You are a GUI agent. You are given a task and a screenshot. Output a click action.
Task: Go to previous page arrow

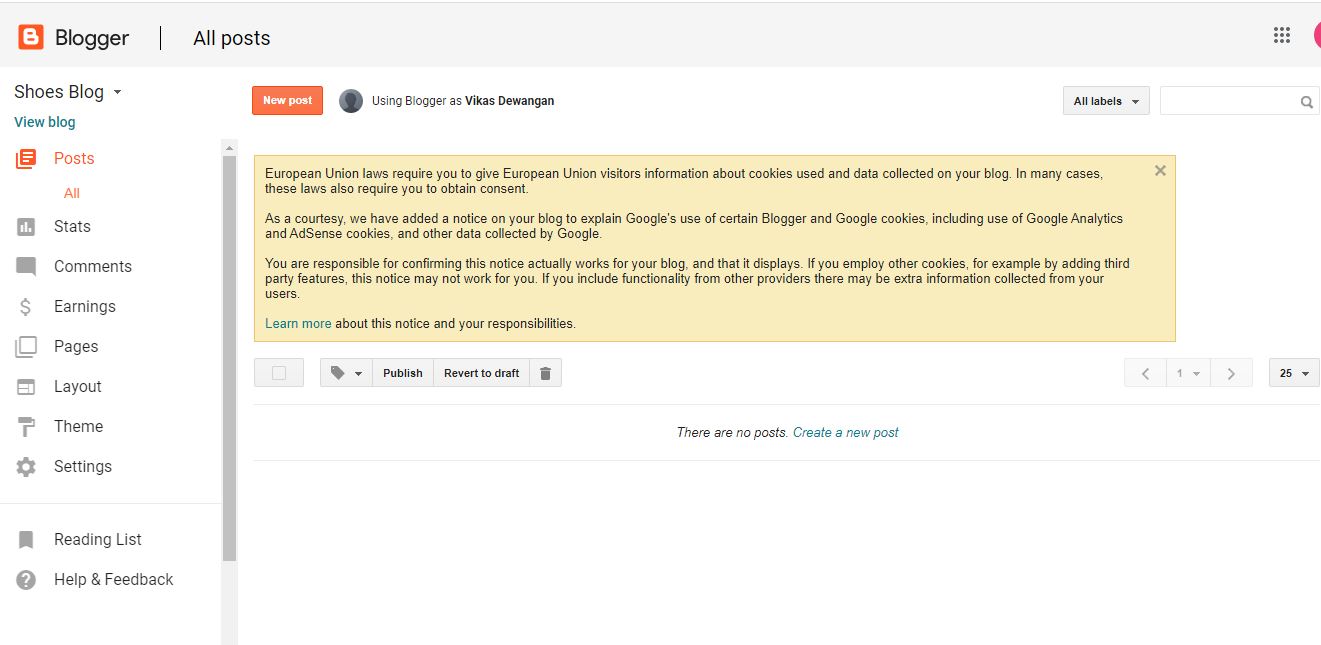[x=1145, y=373]
